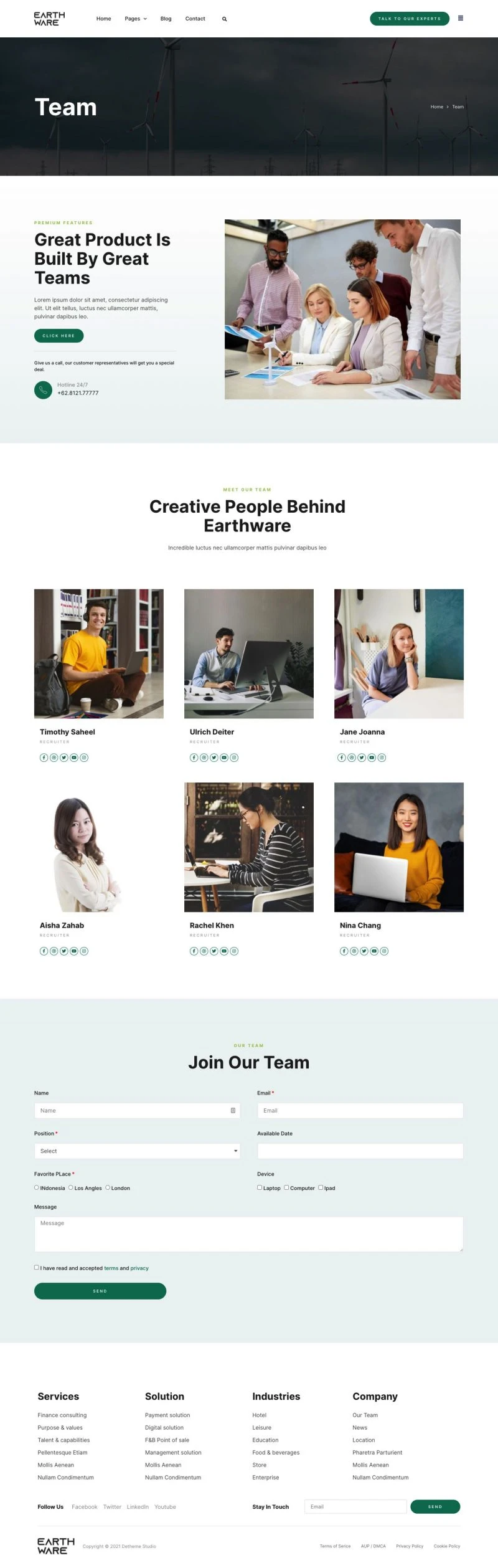Focus the Available Date input field
Viewport: 498px width, 1568px height.
[x=360, y=1151]
